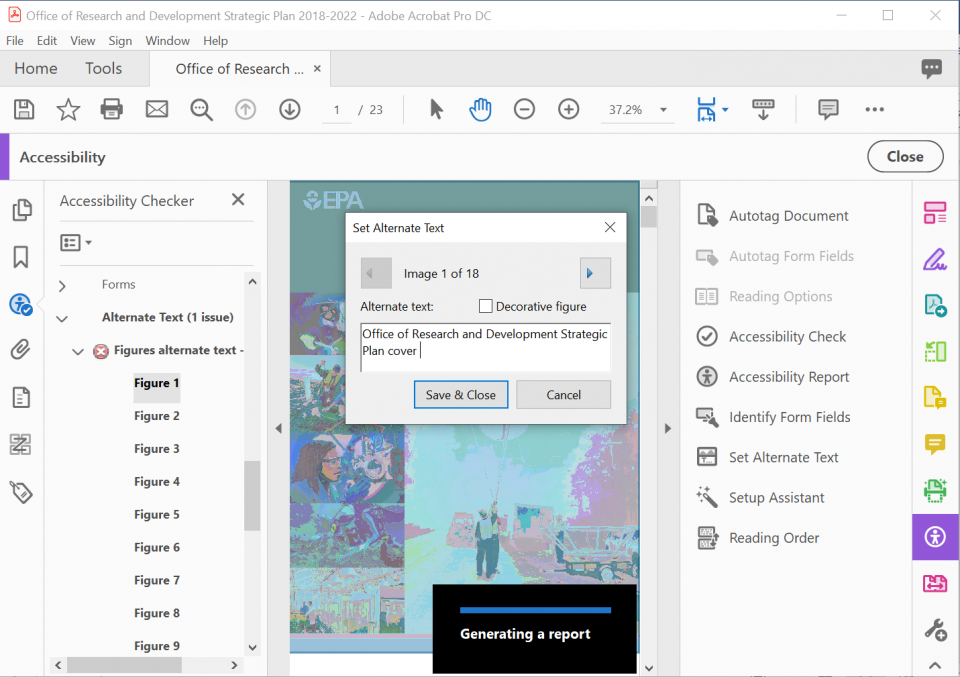Switch to the Home tab
This screenshot has width=960, height=677.
tap(35, 68)
